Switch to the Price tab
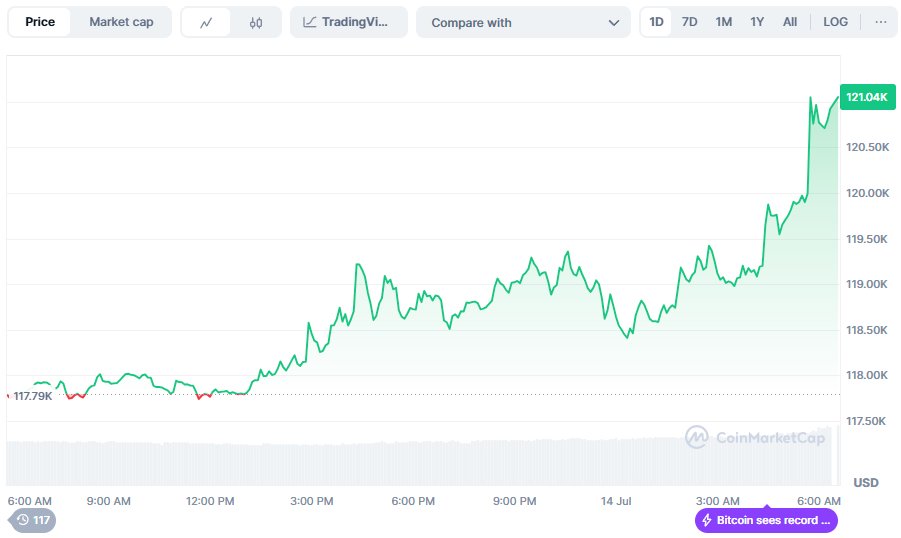 40,22
